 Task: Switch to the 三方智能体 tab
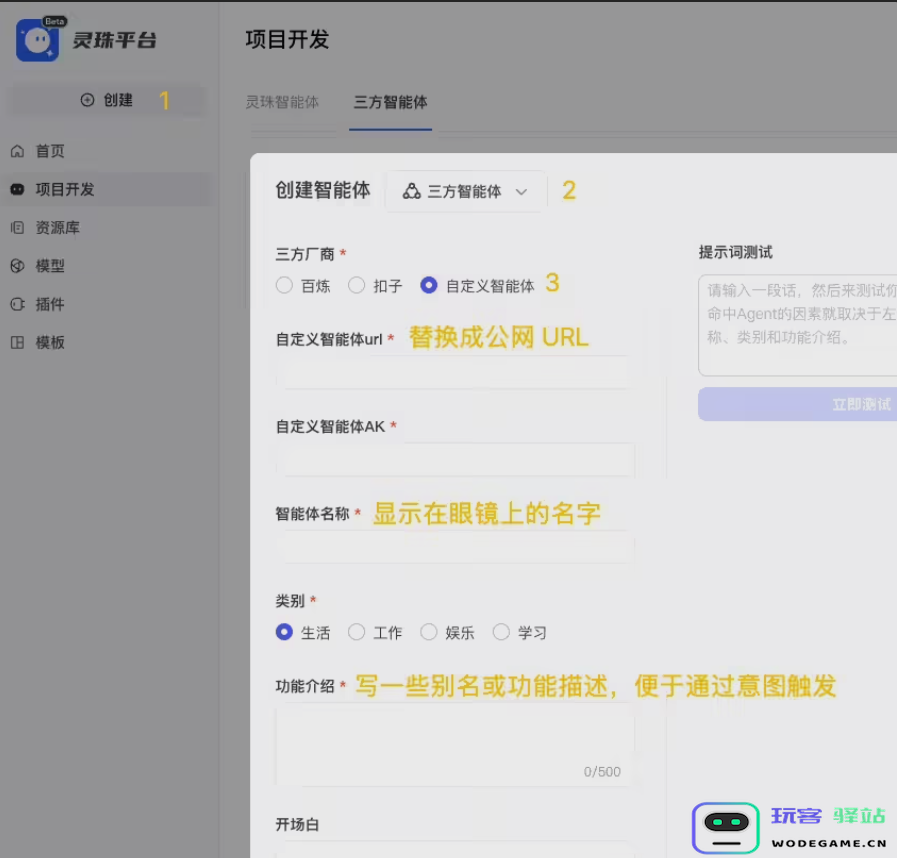coord(390,102)
